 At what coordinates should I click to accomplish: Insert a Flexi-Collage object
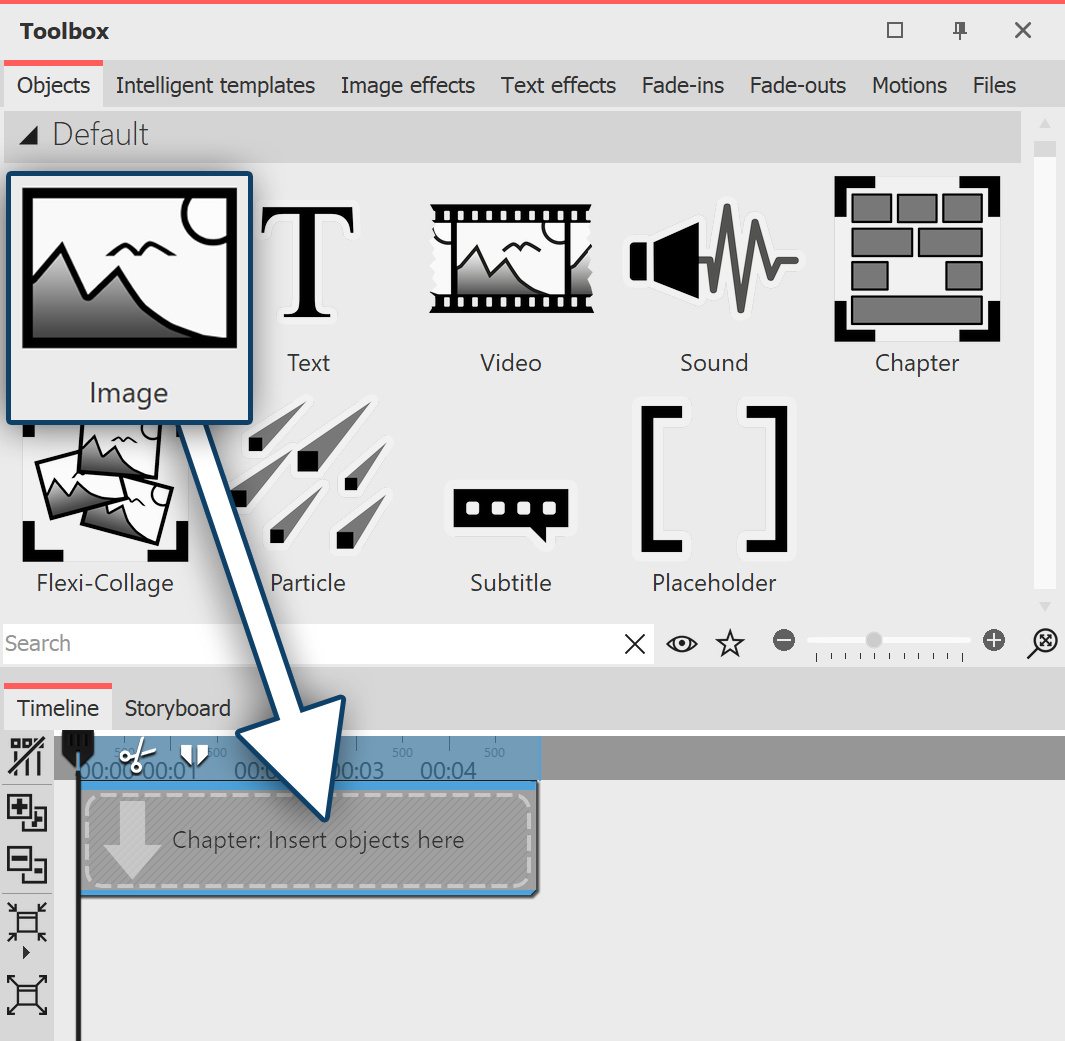105,490
